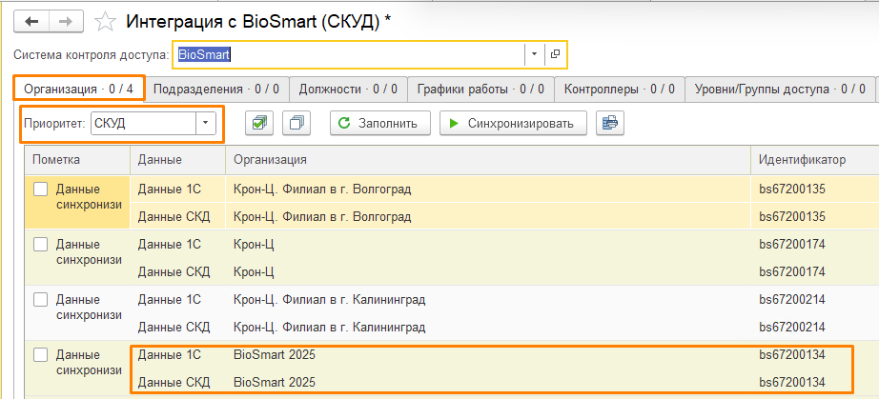This screenshot has width=879, height=399.
Task: Select the Контроллеры tab
Action: (x=619, y=89)
